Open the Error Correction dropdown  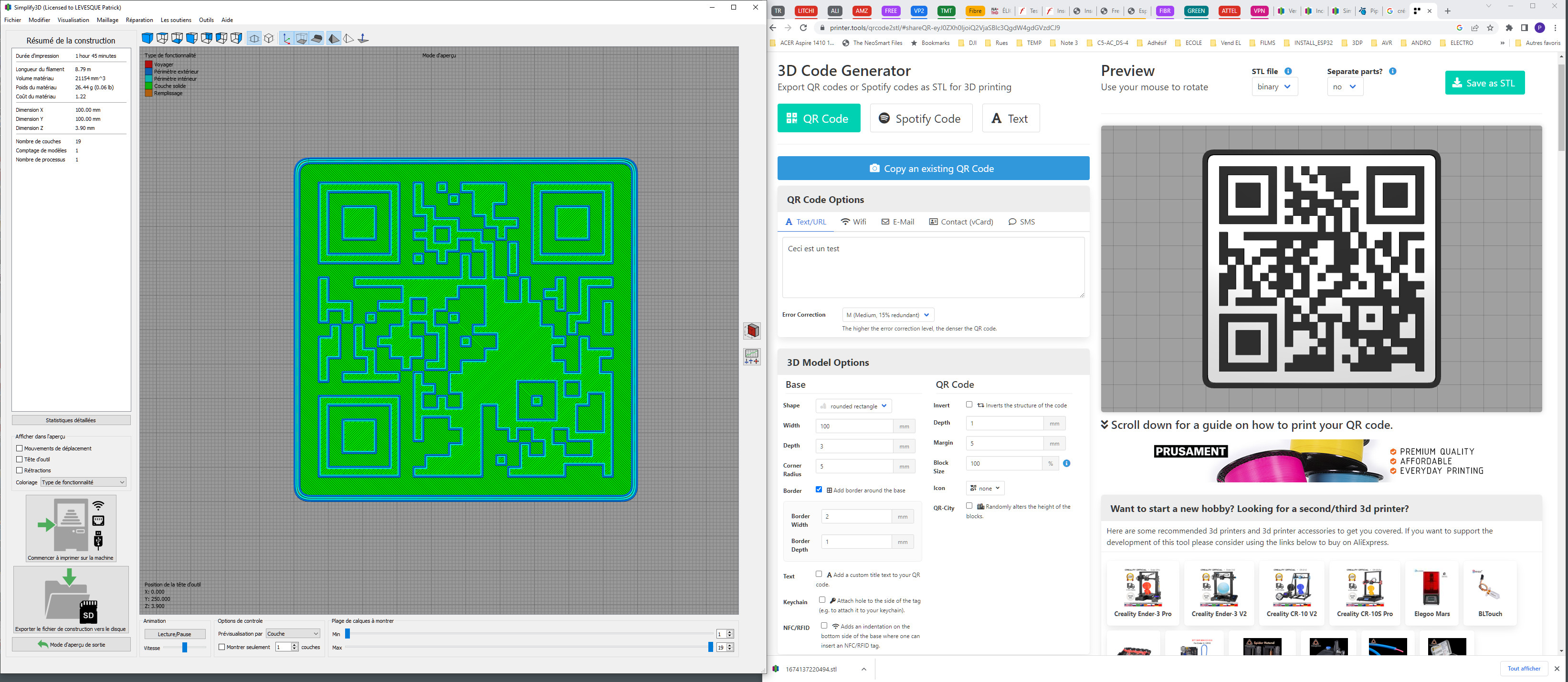pos(887,315)
